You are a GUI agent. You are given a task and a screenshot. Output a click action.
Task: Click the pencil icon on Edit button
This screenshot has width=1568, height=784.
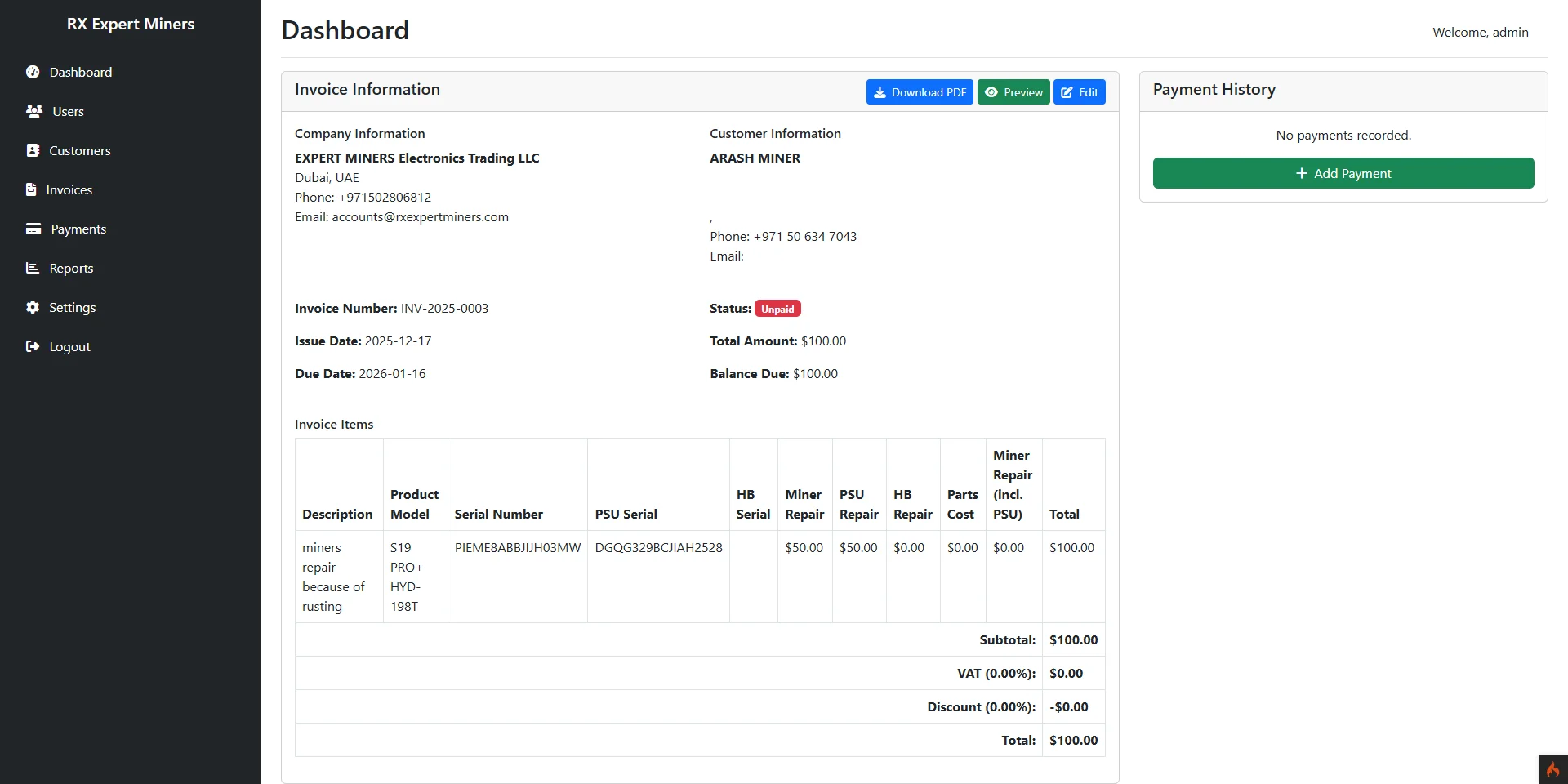coord(1067,92)
